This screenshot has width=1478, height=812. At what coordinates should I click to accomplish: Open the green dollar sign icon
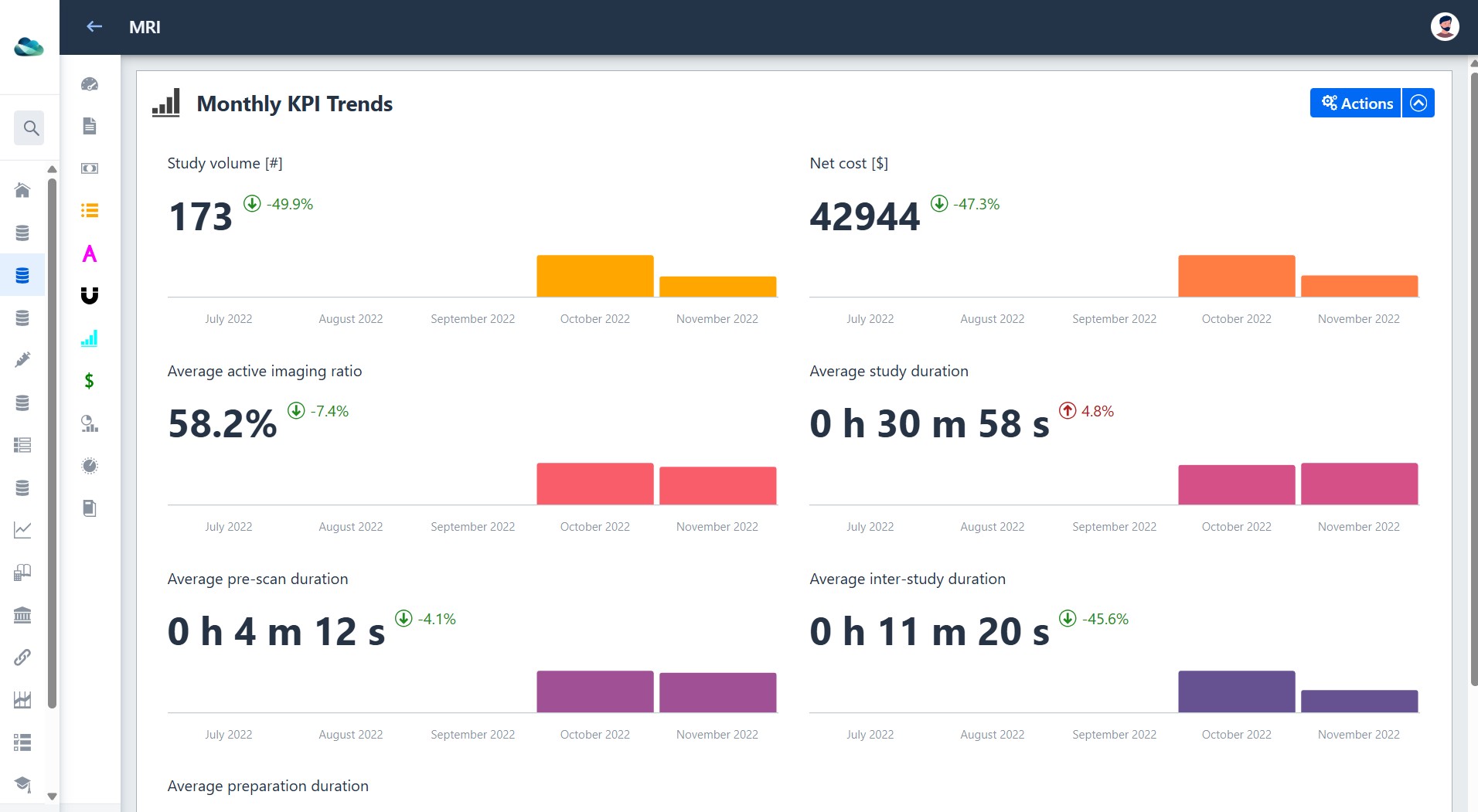coord(90,381)
